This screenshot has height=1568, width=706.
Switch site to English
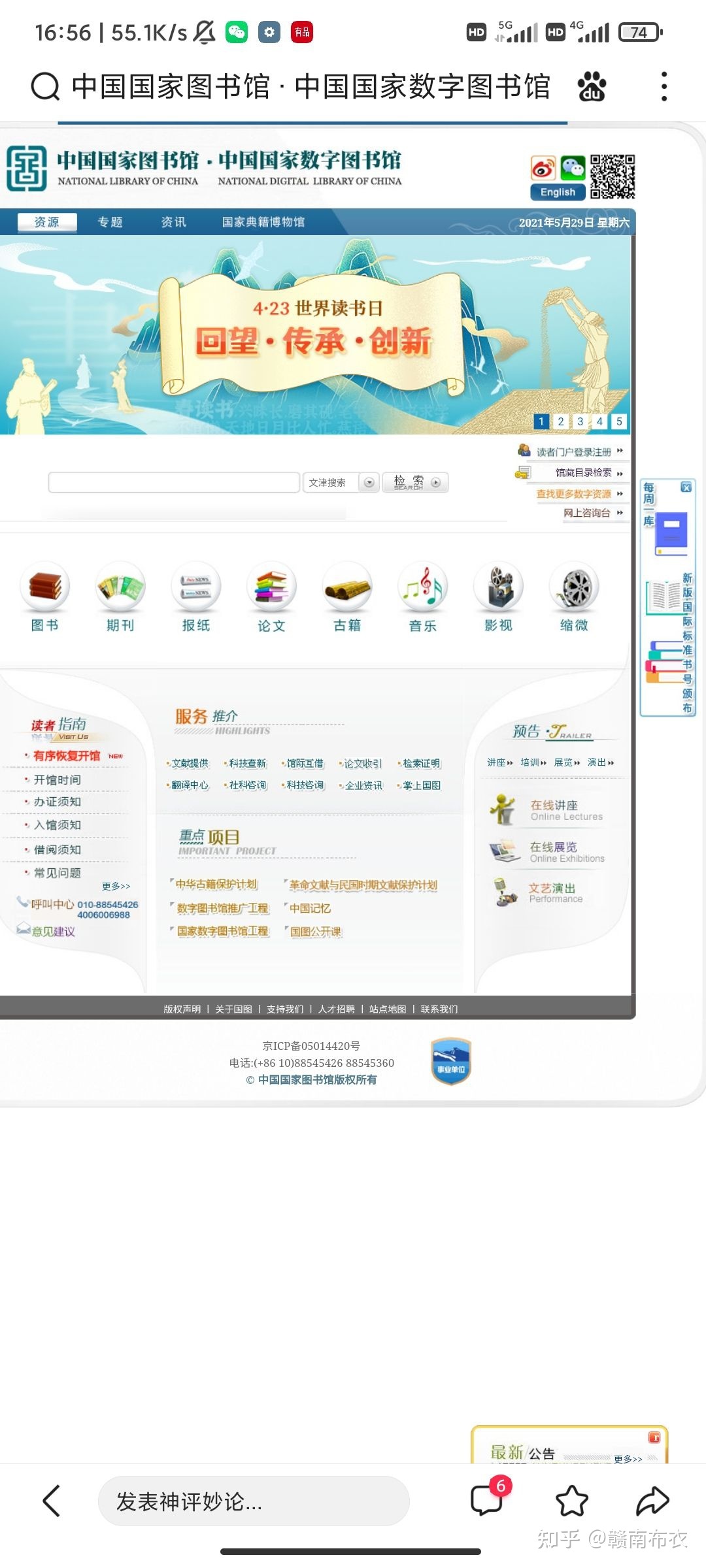pos(558,192)
